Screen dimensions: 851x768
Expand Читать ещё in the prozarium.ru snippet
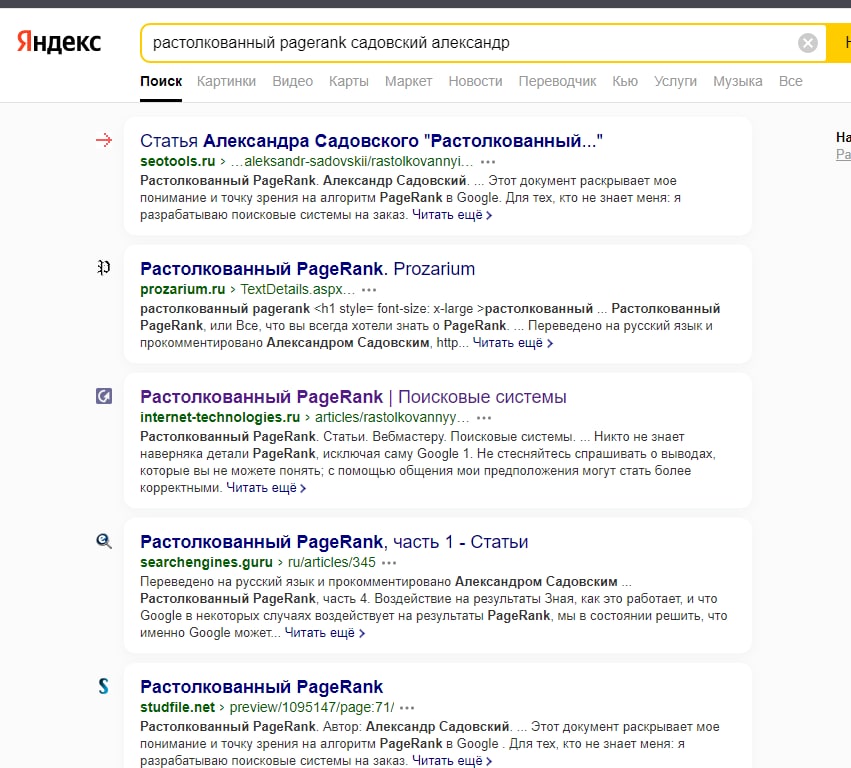tap(512, 343)
